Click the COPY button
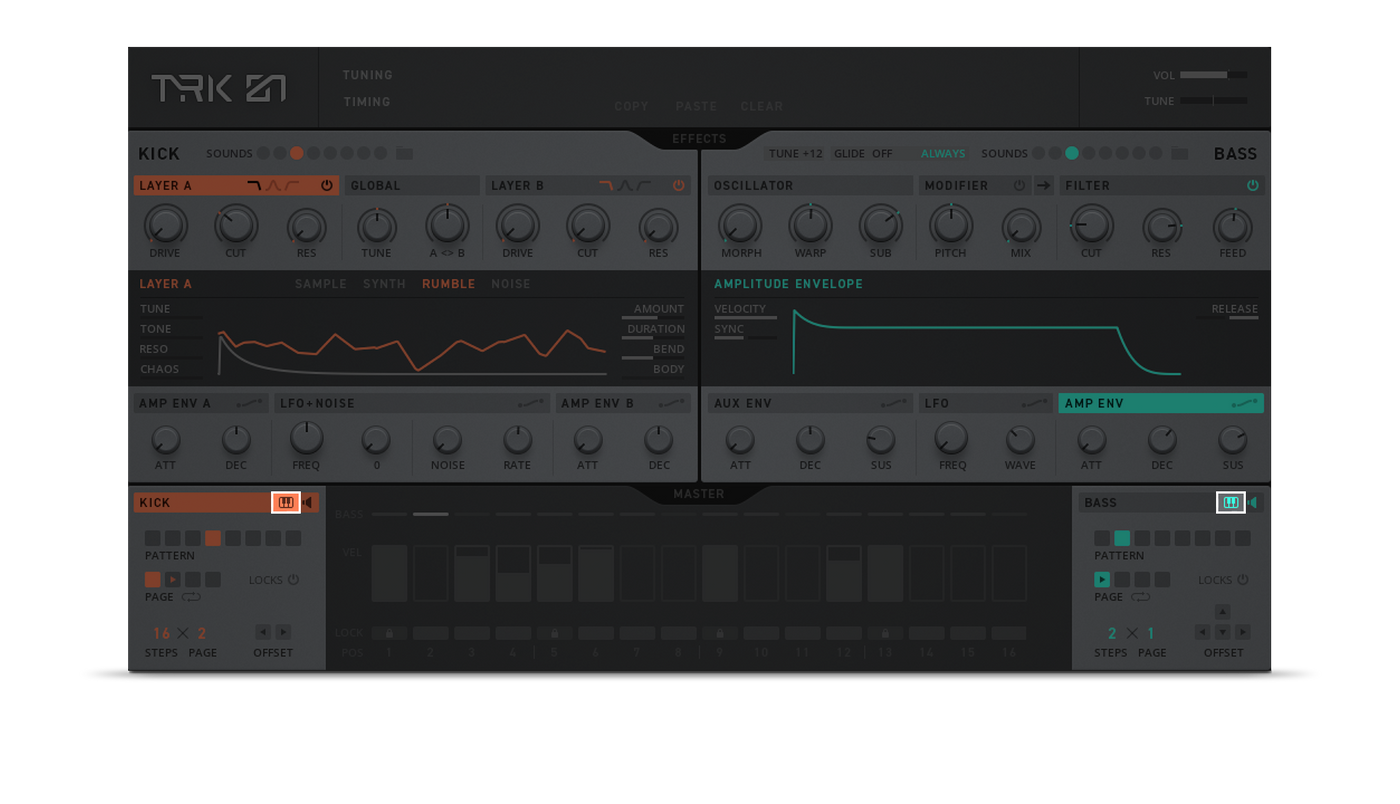 tap(631, 106)
